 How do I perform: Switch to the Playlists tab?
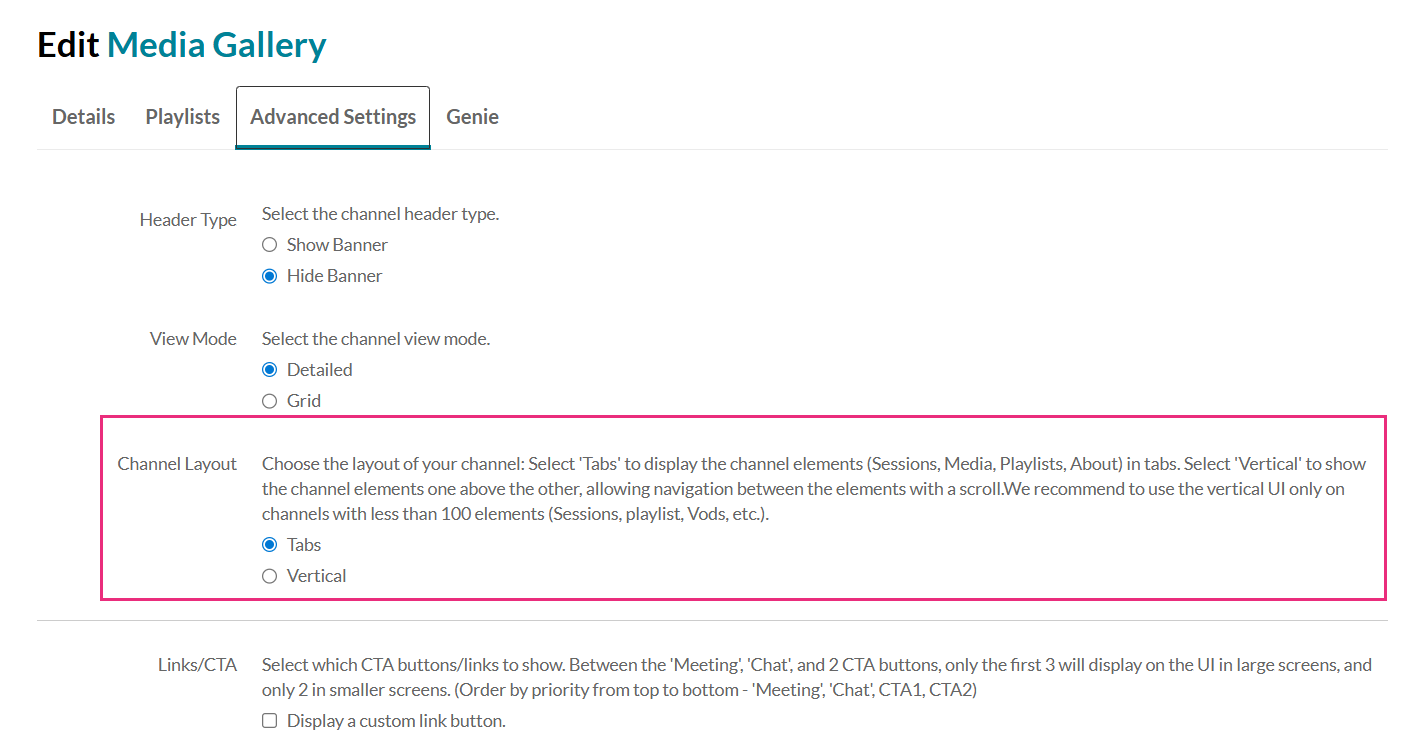182,117
